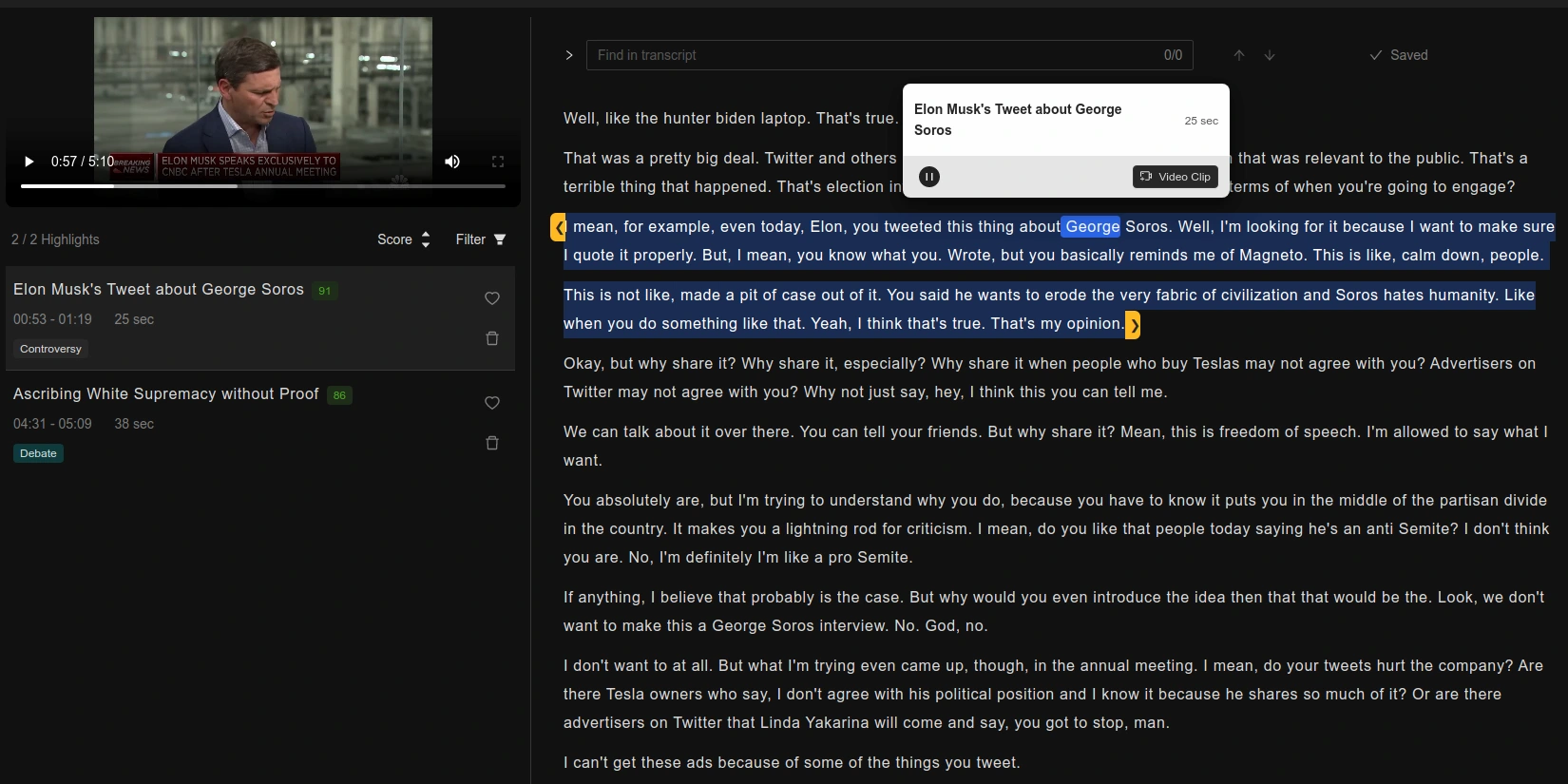Expand the find panel chevron
The width and height of the screenshot is (1568, 784).
569,55
